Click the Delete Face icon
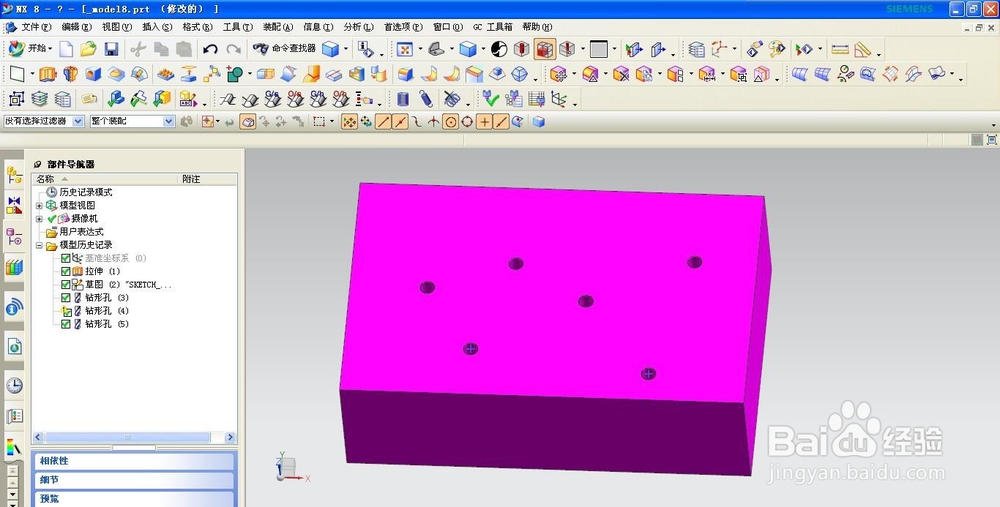This screenshot has height=507, width=1000. pos(621,75)
